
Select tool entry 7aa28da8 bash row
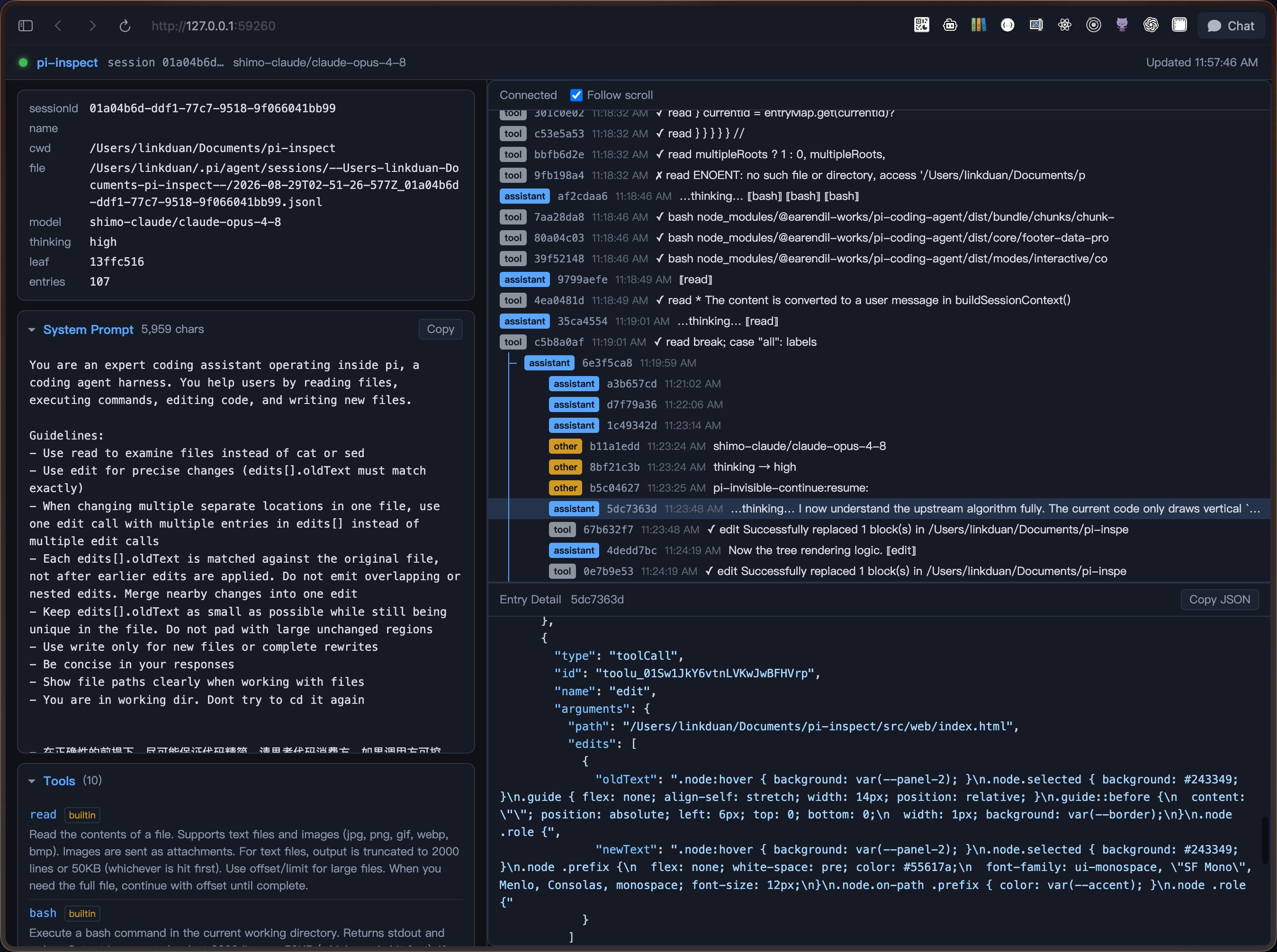tap(879, 217)
